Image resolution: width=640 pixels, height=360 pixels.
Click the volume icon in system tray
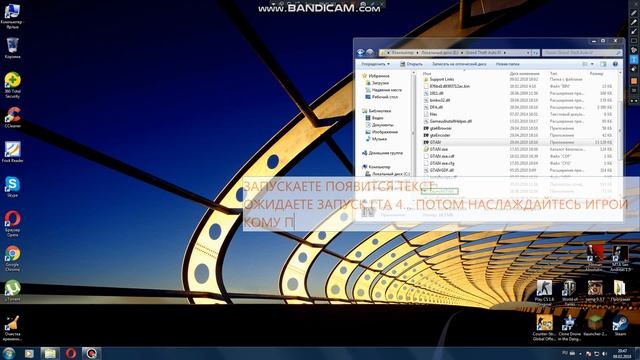point(604,353)
